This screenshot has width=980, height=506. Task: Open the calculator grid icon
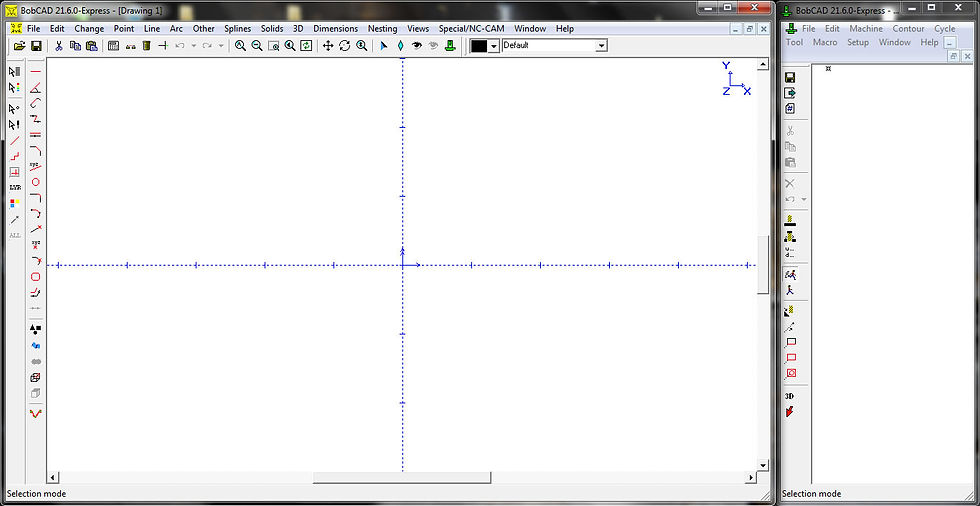(114, 46)
